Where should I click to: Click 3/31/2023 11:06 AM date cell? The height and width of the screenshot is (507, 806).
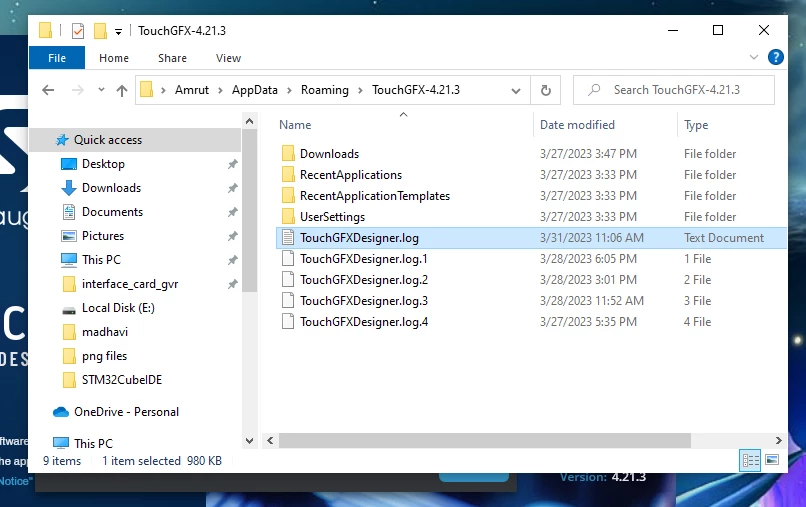[x=592, y=238]
